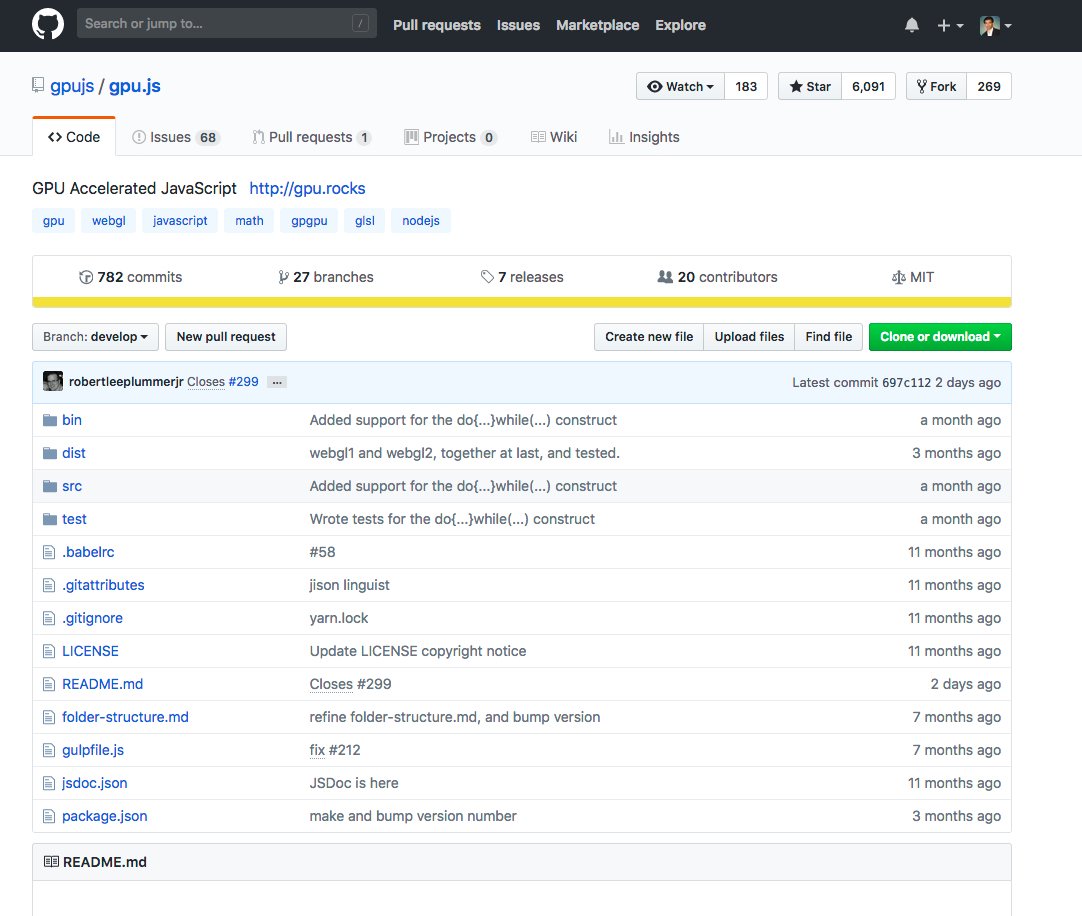Open the Watch dropdown button

(x=680, y=86)
